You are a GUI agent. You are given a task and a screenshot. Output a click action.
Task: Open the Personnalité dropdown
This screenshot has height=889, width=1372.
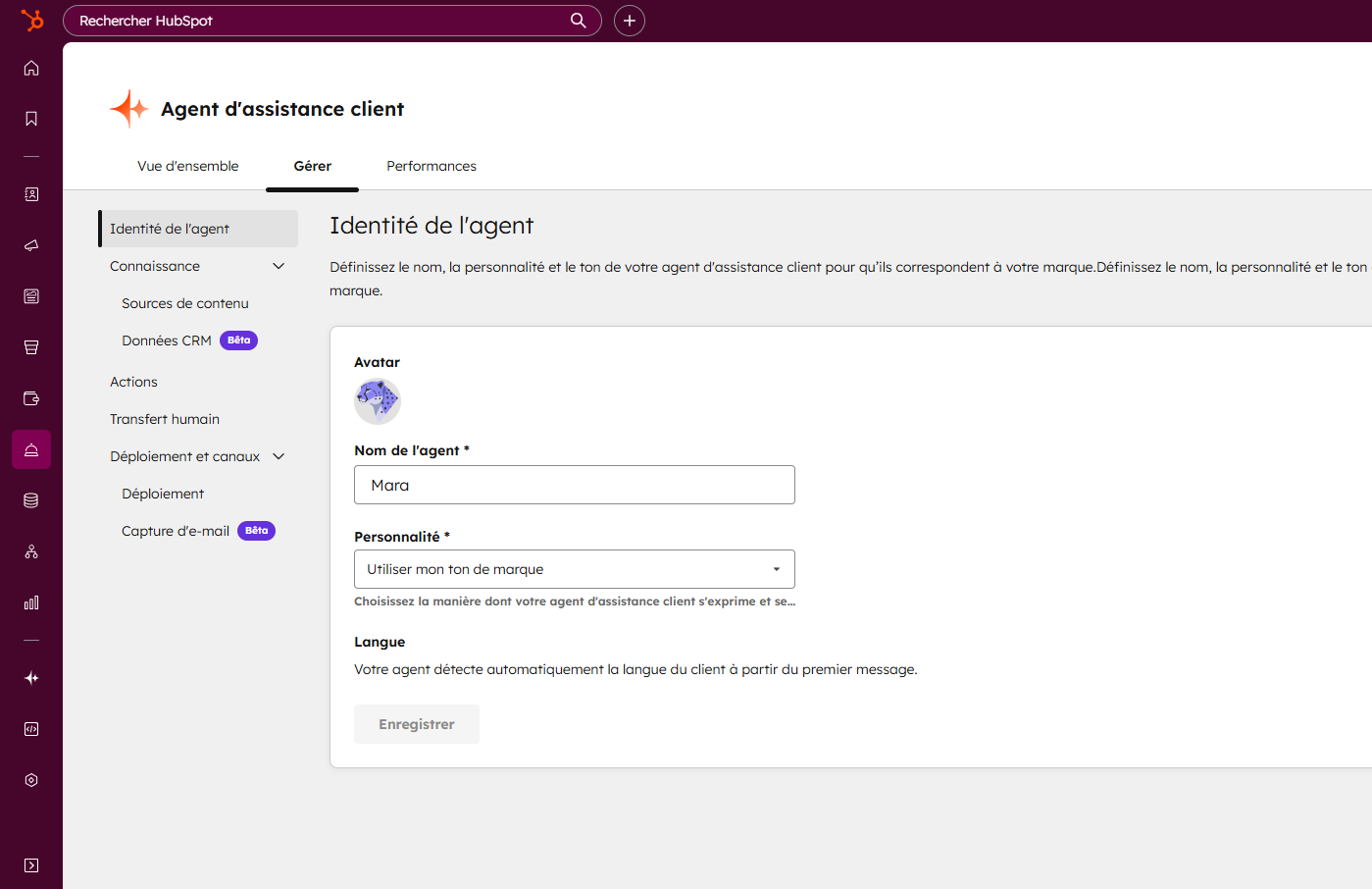coord(574,569)
